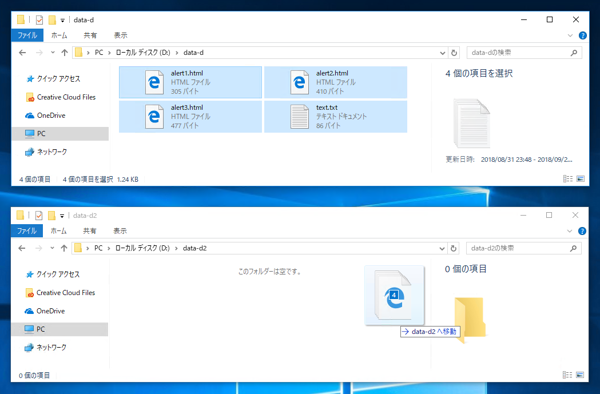This screenshot has width=600, height=394.
Task: Open 表示 tab in data-d2 window
Action: tap(120, 231)
